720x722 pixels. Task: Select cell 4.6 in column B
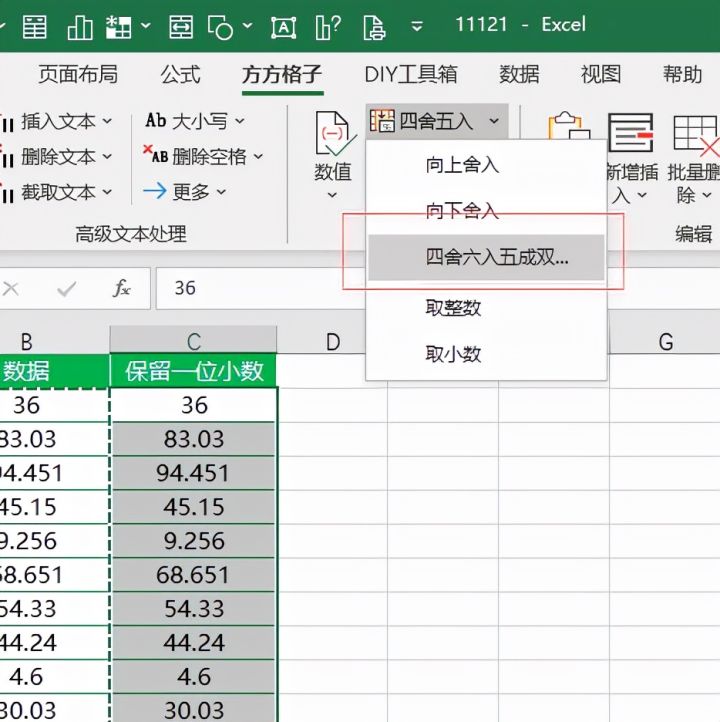tap(54, 677)
